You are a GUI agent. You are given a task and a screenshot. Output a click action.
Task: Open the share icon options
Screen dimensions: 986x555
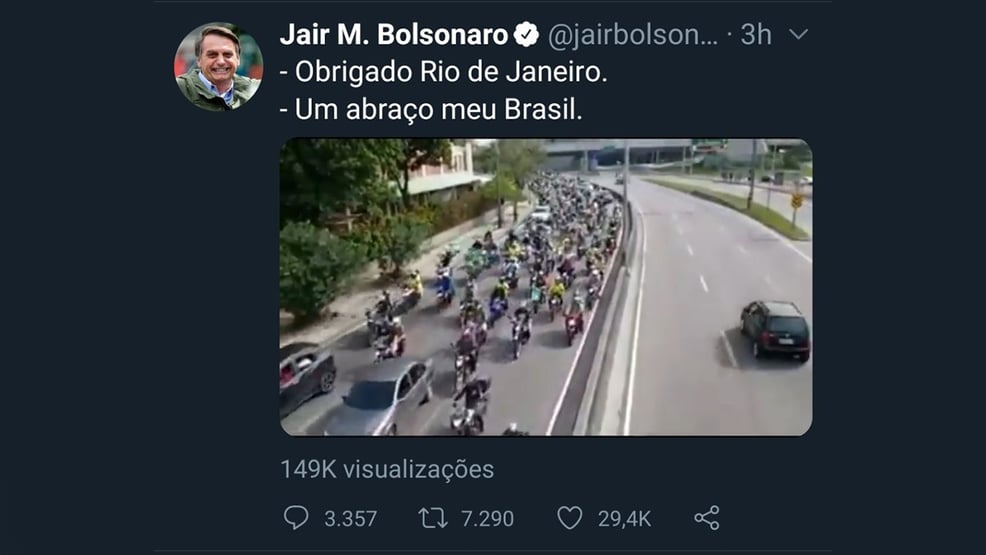coord(707,518)
